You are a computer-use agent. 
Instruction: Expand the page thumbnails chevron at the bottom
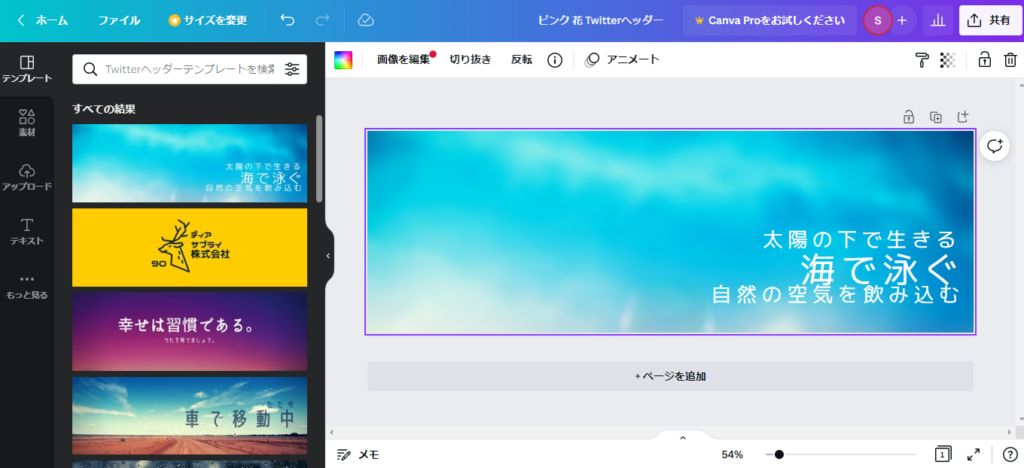(682, 437)
